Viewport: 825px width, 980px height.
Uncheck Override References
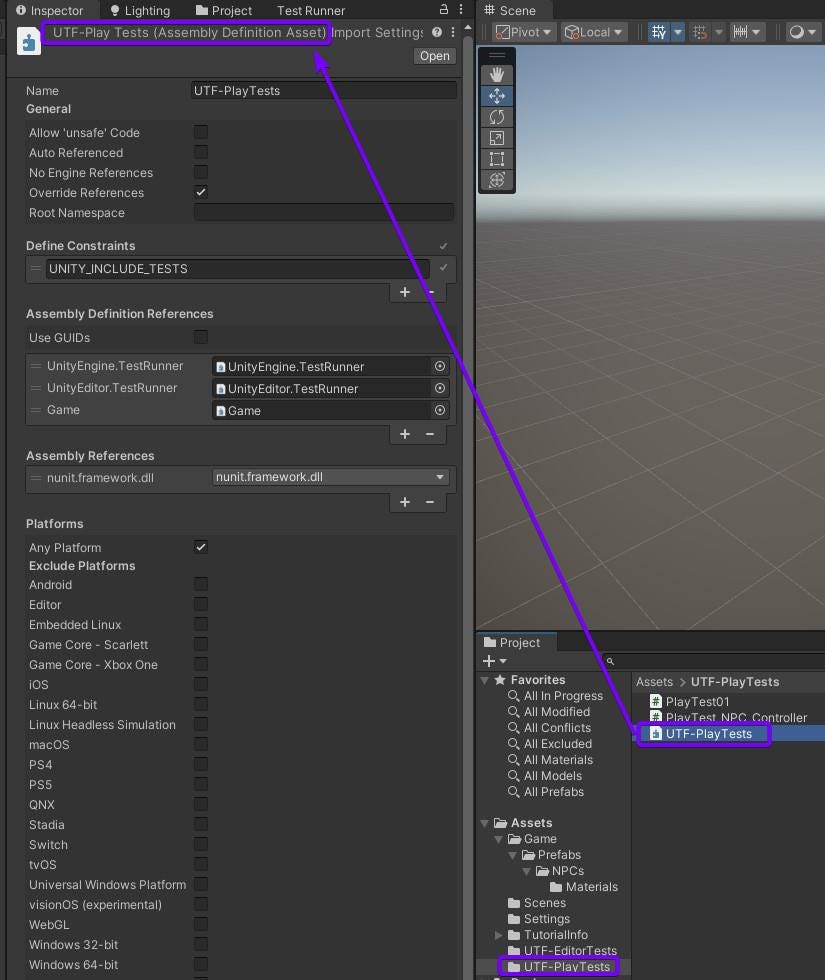point(201,192)
